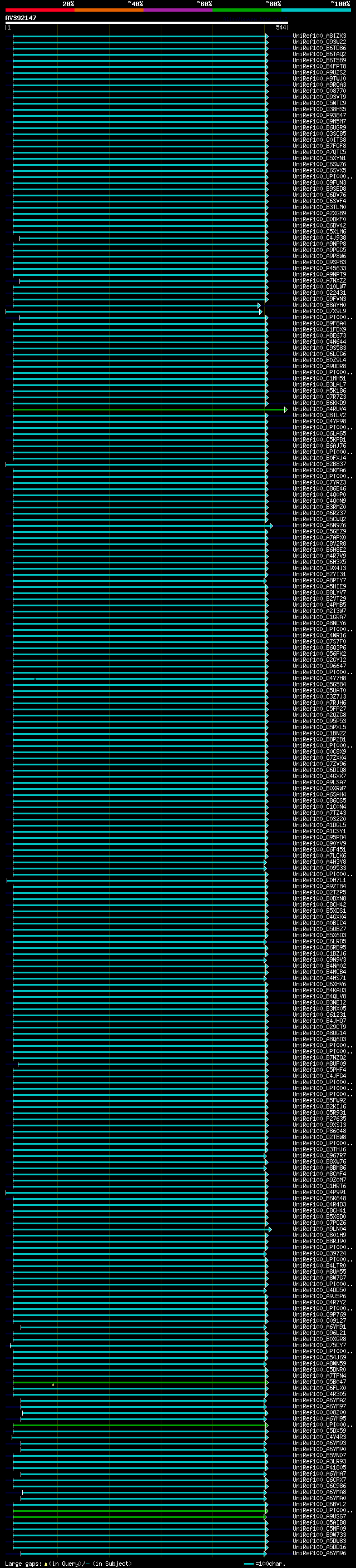Select label UniRef100_C7YRZ3
Image resolution: width=356 pixels, height=1568 pixels.
319,482
